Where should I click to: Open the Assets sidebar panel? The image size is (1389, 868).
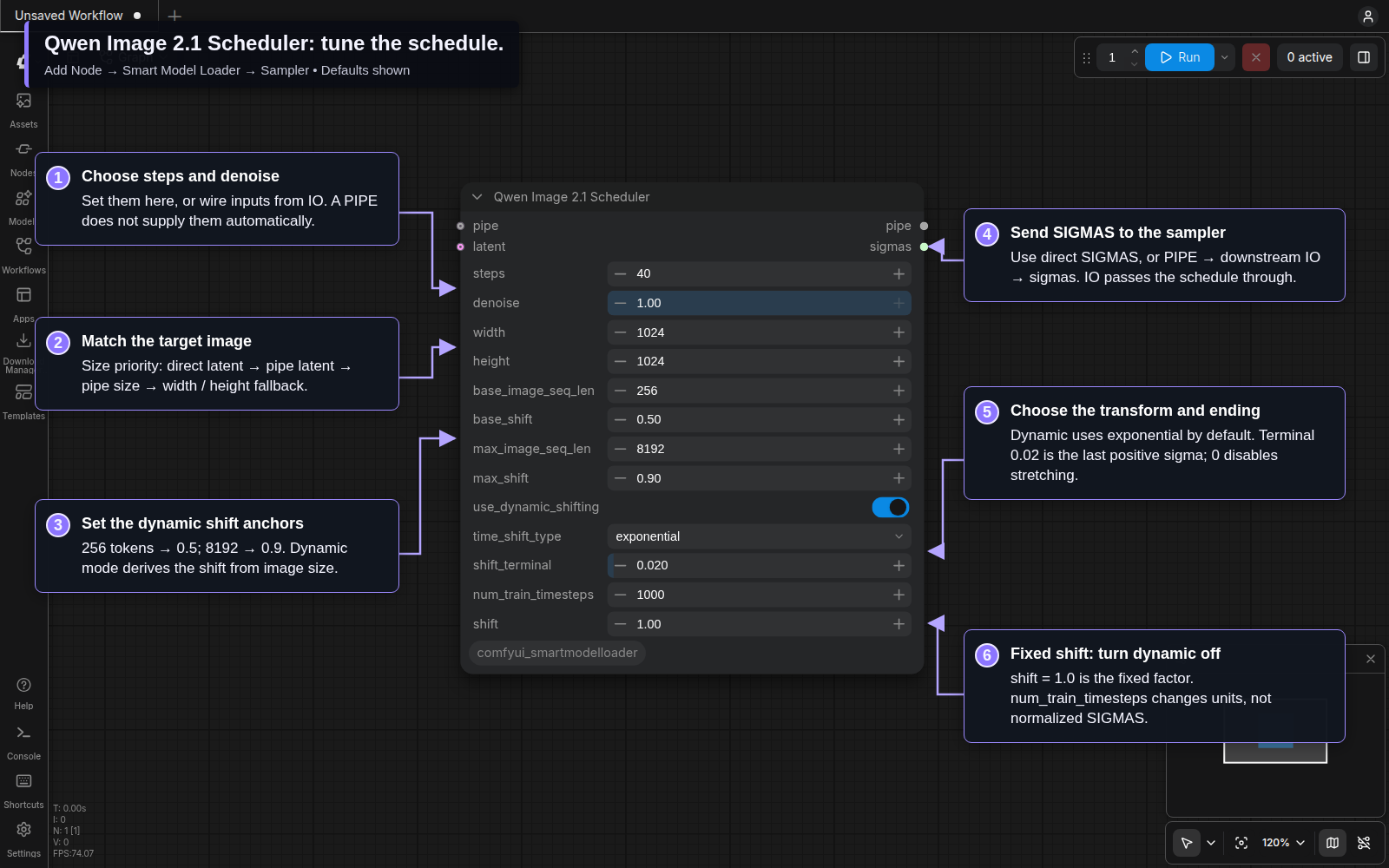(x=23, y=109)
